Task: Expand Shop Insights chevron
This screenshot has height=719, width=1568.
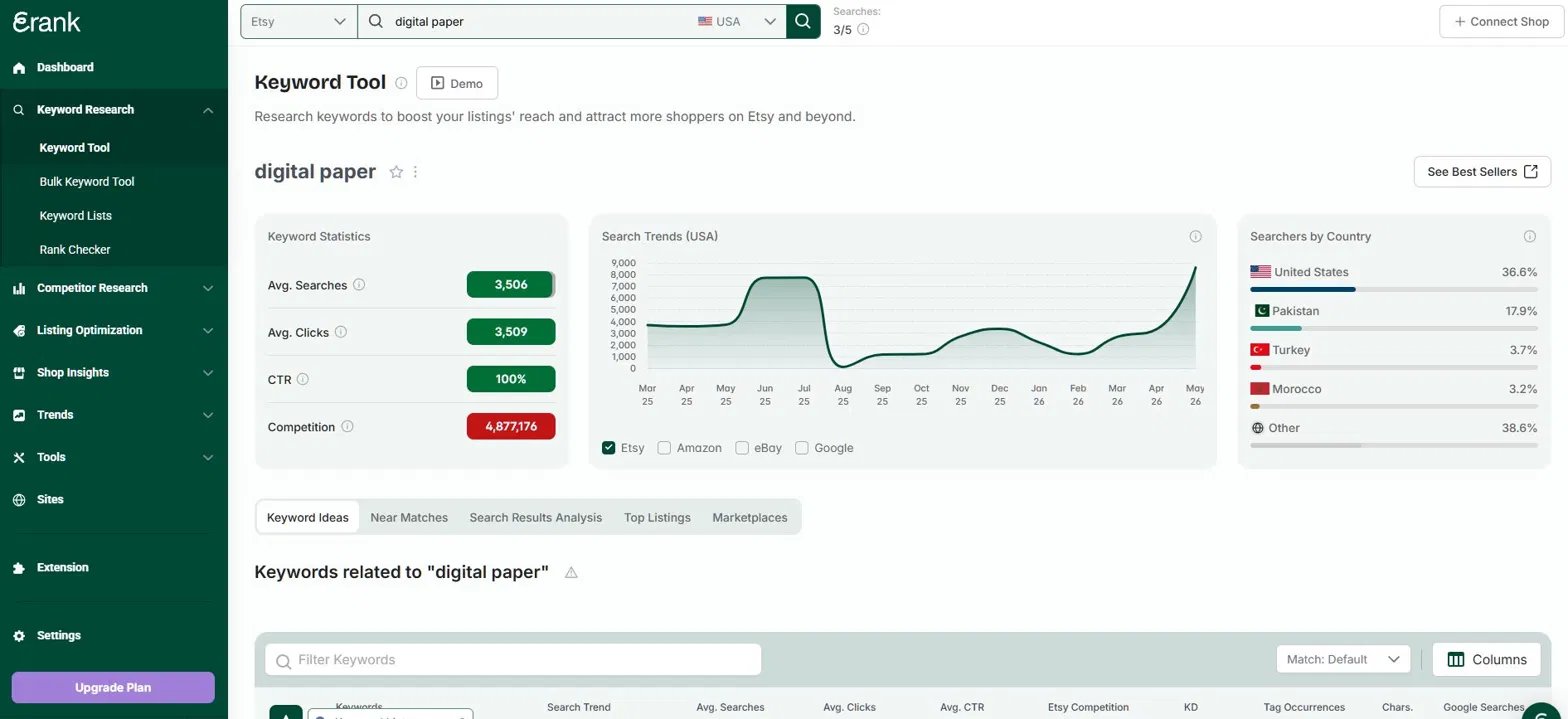Action: pos(208,372)
